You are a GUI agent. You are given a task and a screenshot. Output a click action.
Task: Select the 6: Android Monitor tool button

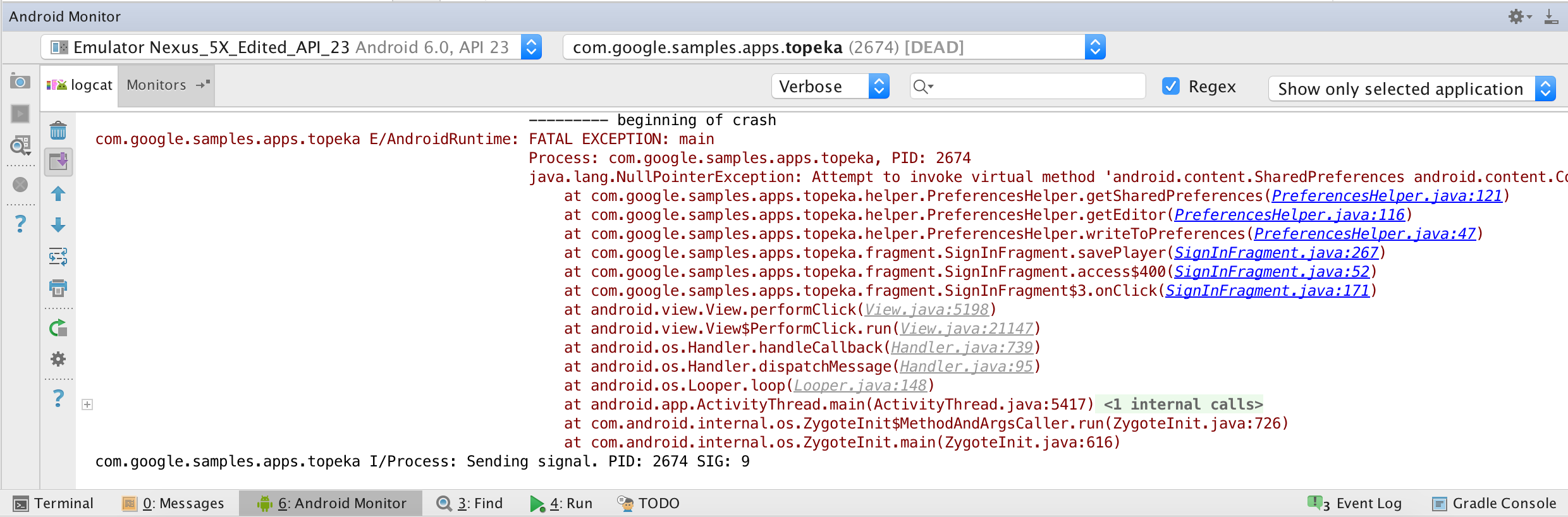(331, 504)
